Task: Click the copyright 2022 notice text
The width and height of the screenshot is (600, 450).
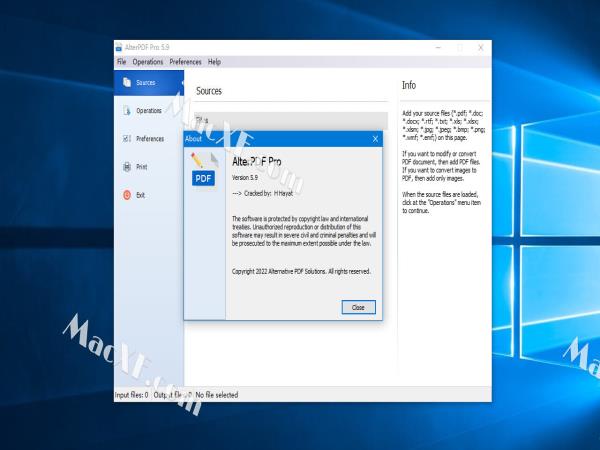Action: (x=301, y=271)
